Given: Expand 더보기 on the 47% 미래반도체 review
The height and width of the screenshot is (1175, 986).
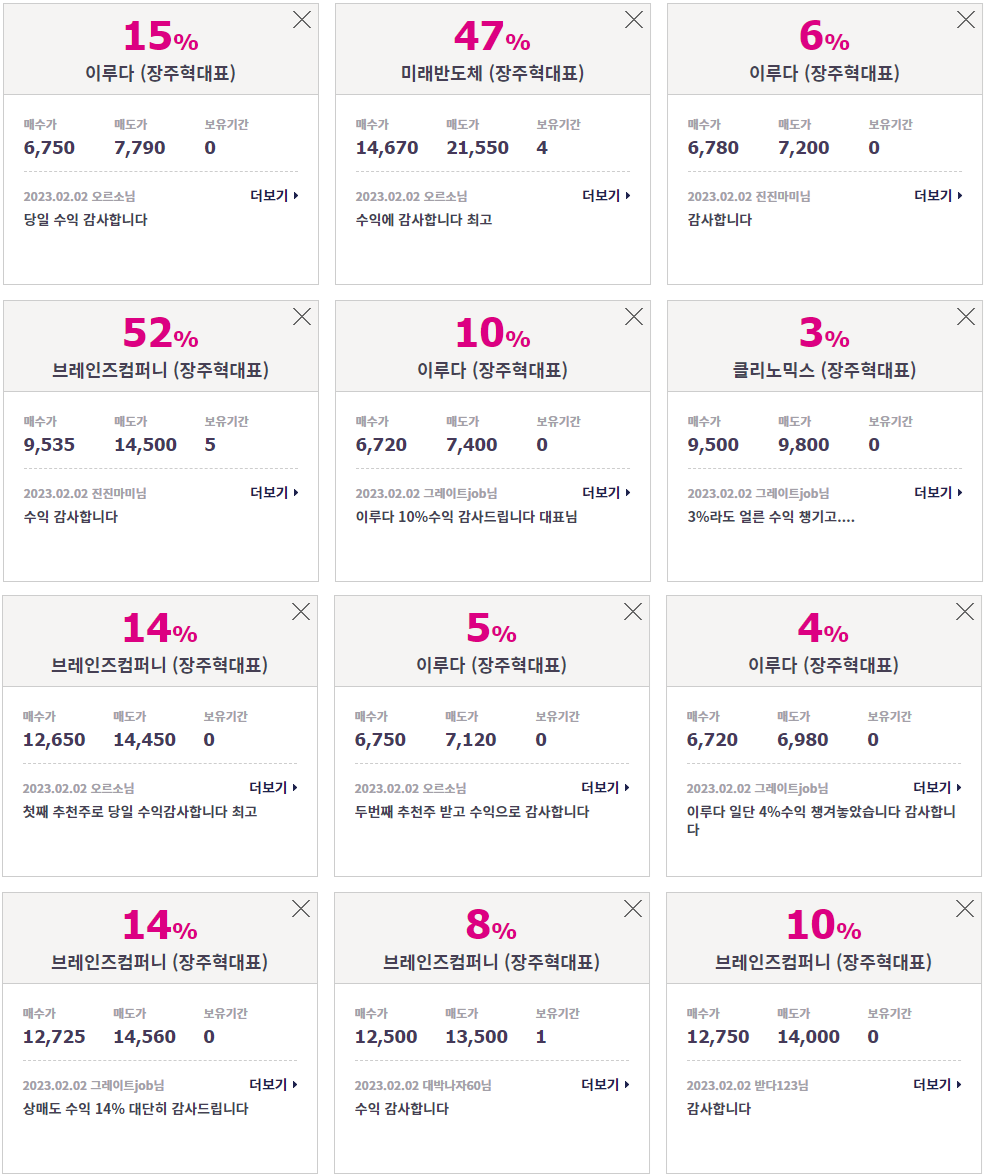Looking at the screenshot, I should pos(606,196).
